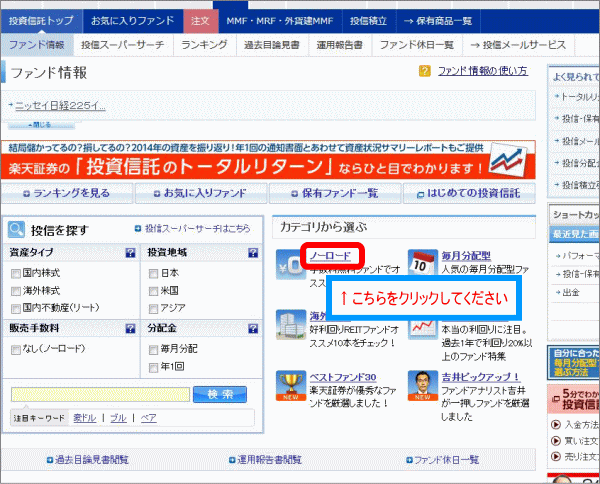The image size is (600, 484).
Task: Click the play icon next to 売り注文
Action: click(x=555, y=456)
